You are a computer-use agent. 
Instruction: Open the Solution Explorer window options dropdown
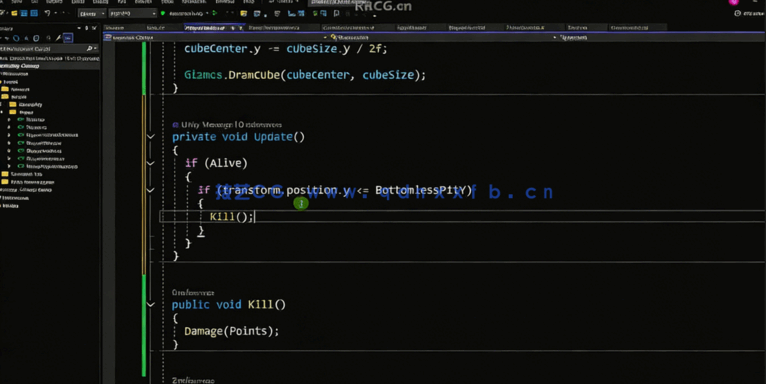click(79, 28)
